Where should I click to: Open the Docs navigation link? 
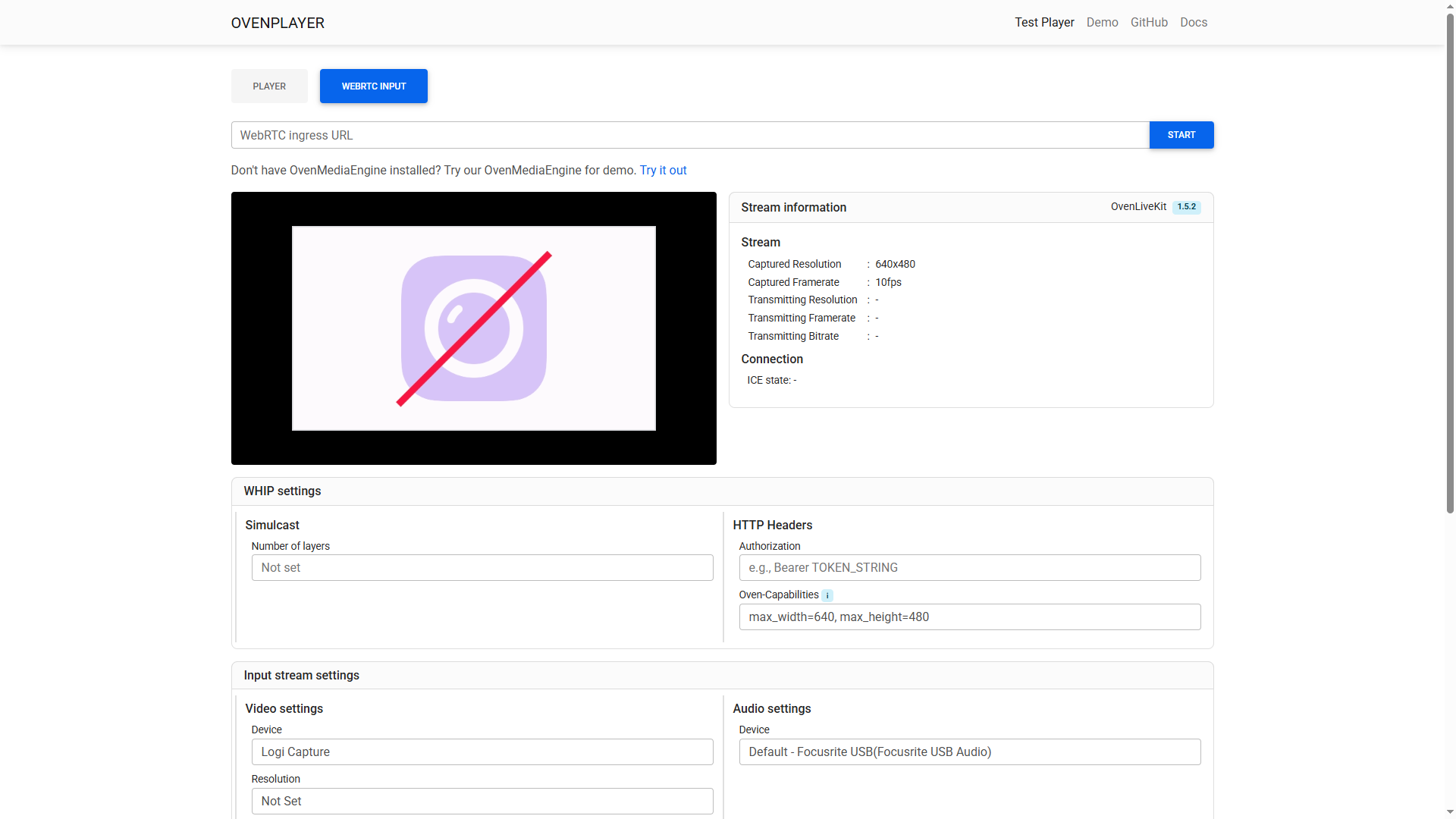pyautogui.click(x=1193, y=23)
